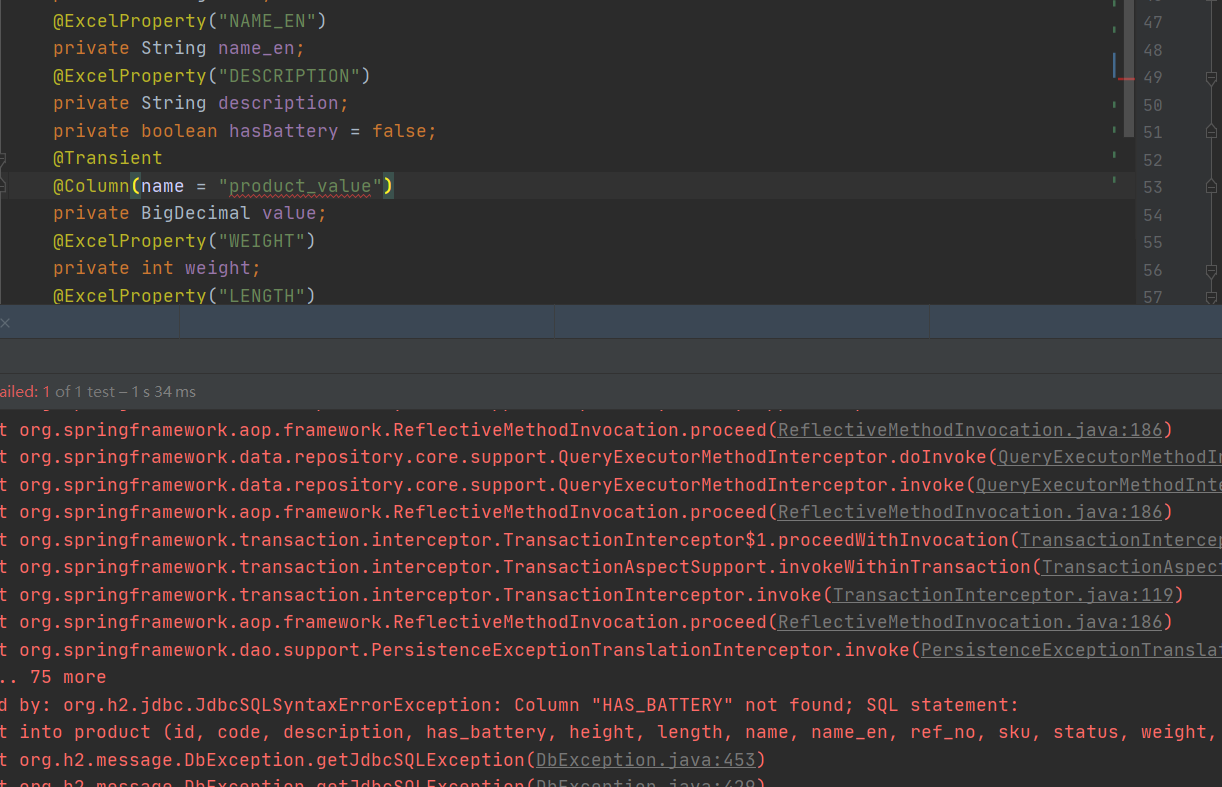Fold the code region at line 56
Viewport: 1222px width, 787px height.
[1211, 270]
